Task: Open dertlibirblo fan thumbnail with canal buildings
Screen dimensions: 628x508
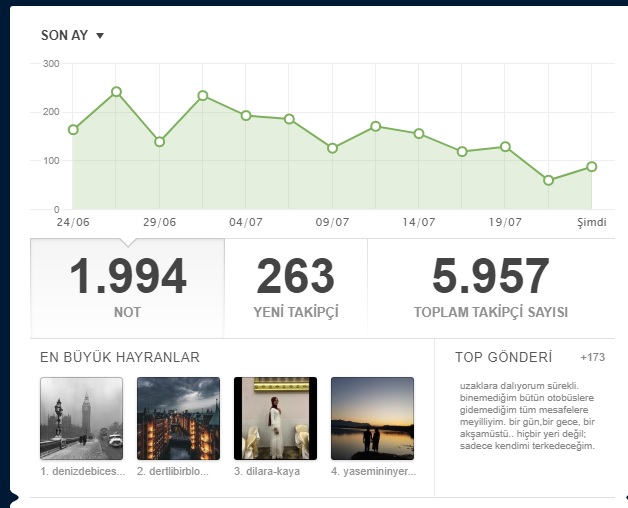Action: tap(178, 418)
